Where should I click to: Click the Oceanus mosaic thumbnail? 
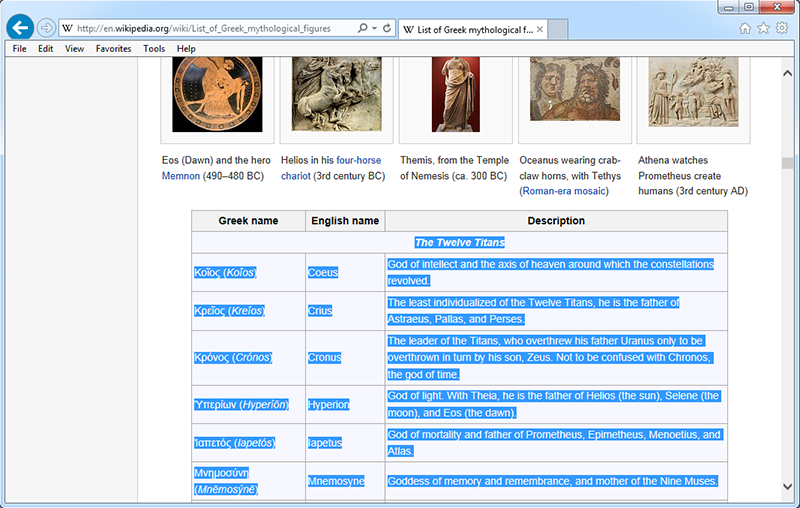coord(575,95)
